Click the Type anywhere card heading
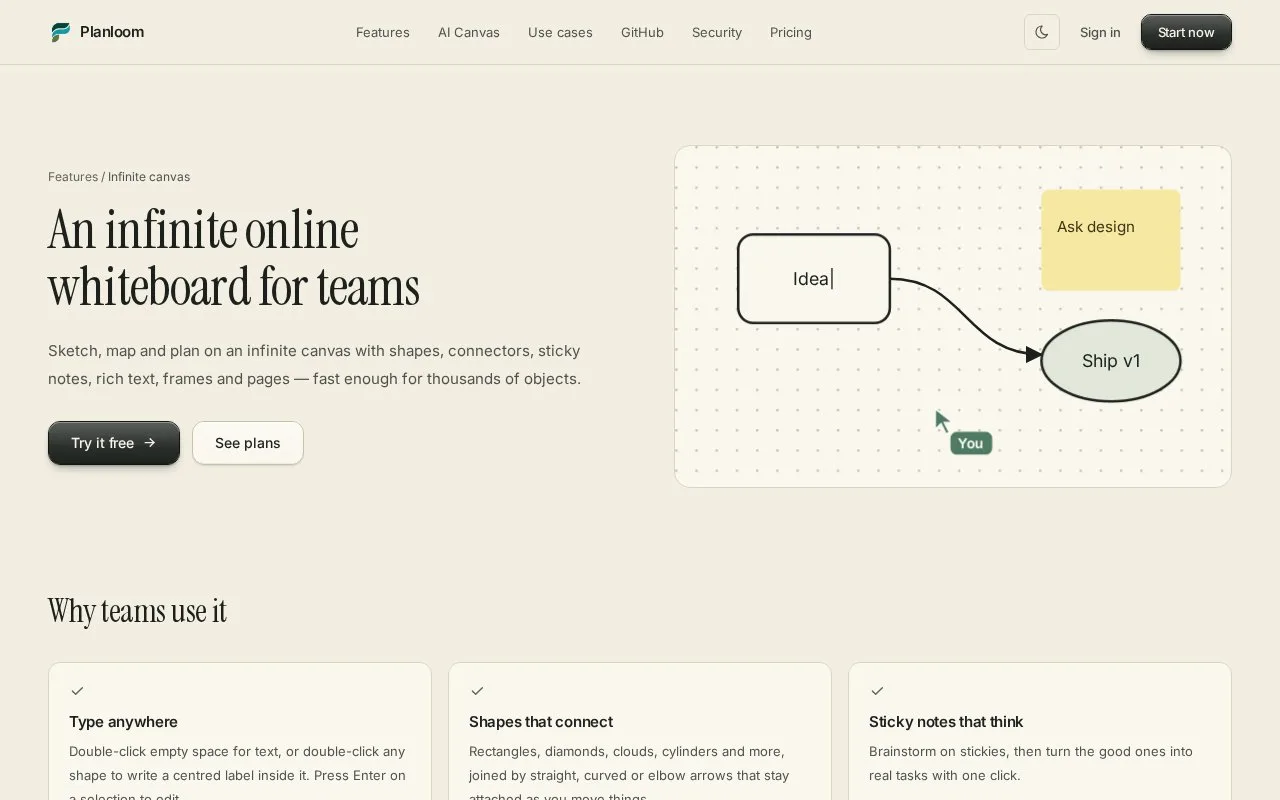This screenshot has width=1280, height=800. coord(123,722)
